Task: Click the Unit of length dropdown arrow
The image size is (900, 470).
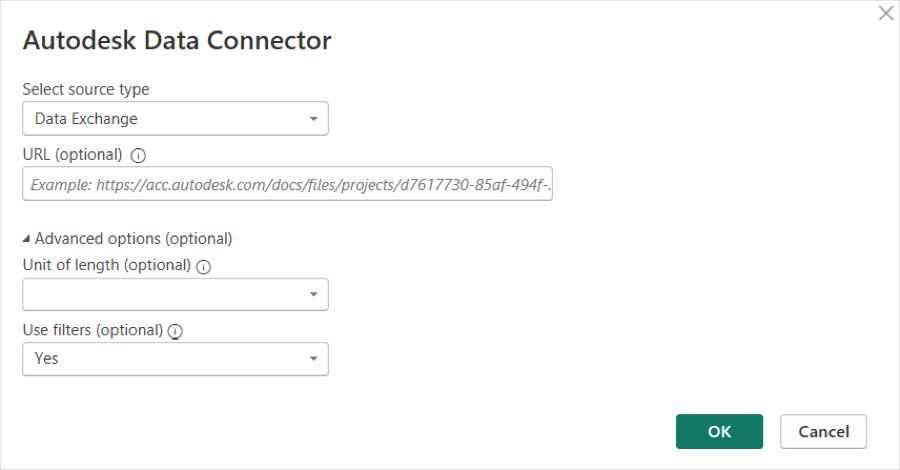Action: click(313, 294)
